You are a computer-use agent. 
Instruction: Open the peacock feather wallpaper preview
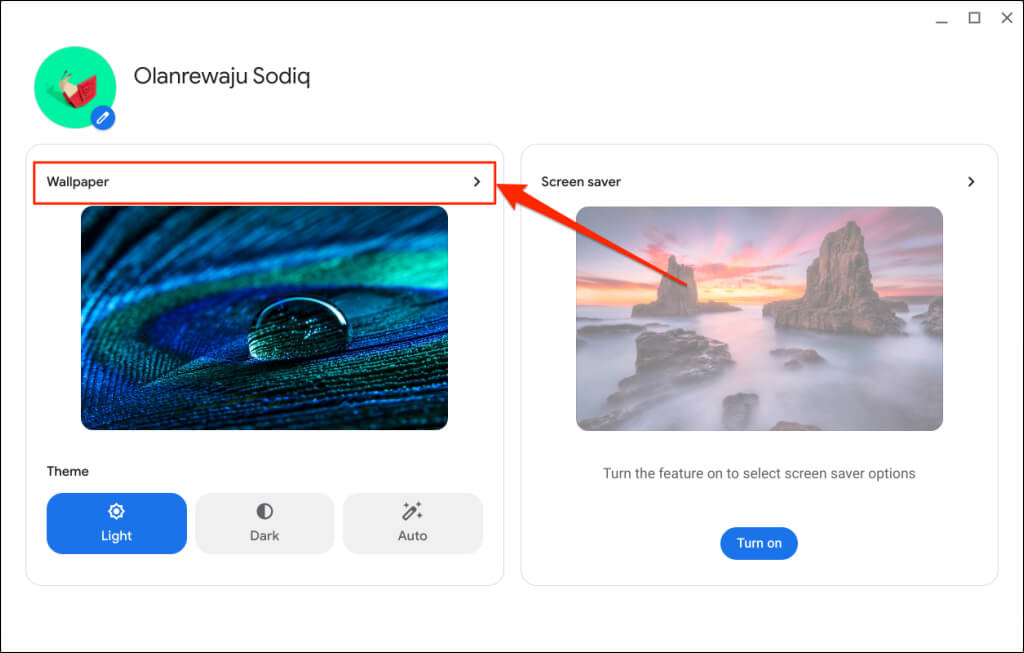tap(264, 318)
